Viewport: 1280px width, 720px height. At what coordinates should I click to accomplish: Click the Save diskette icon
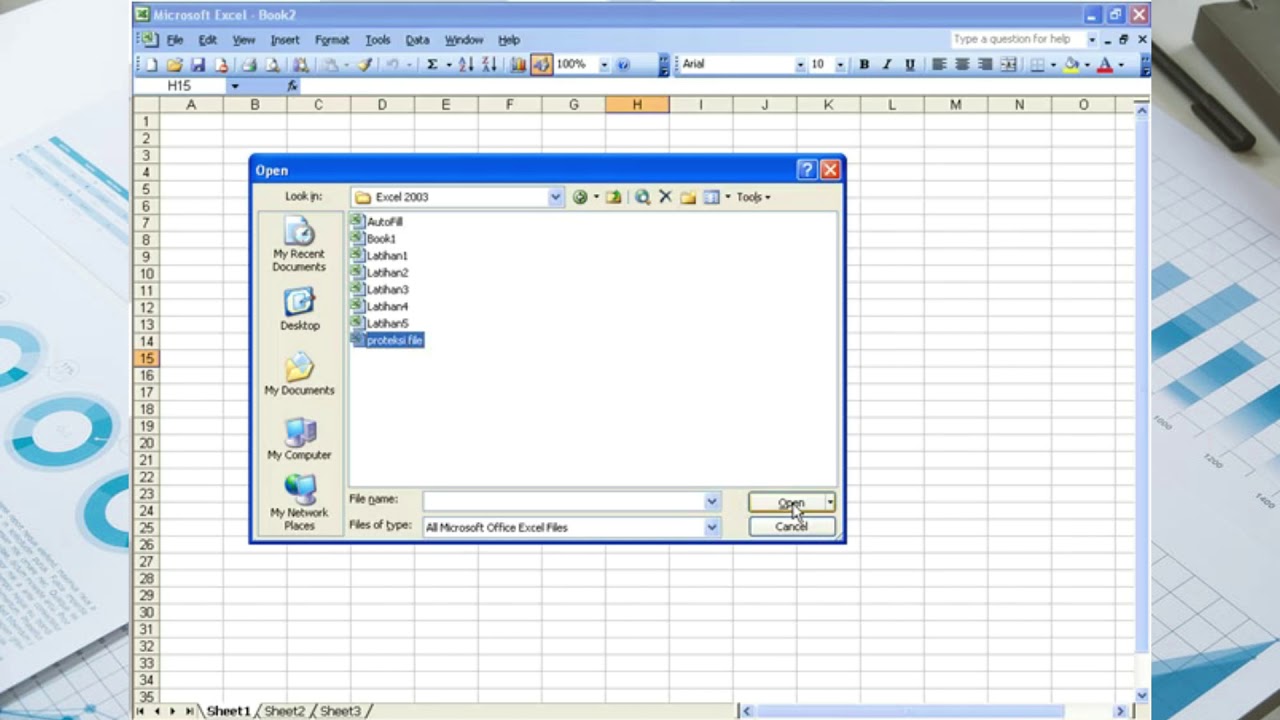[198, 64]
